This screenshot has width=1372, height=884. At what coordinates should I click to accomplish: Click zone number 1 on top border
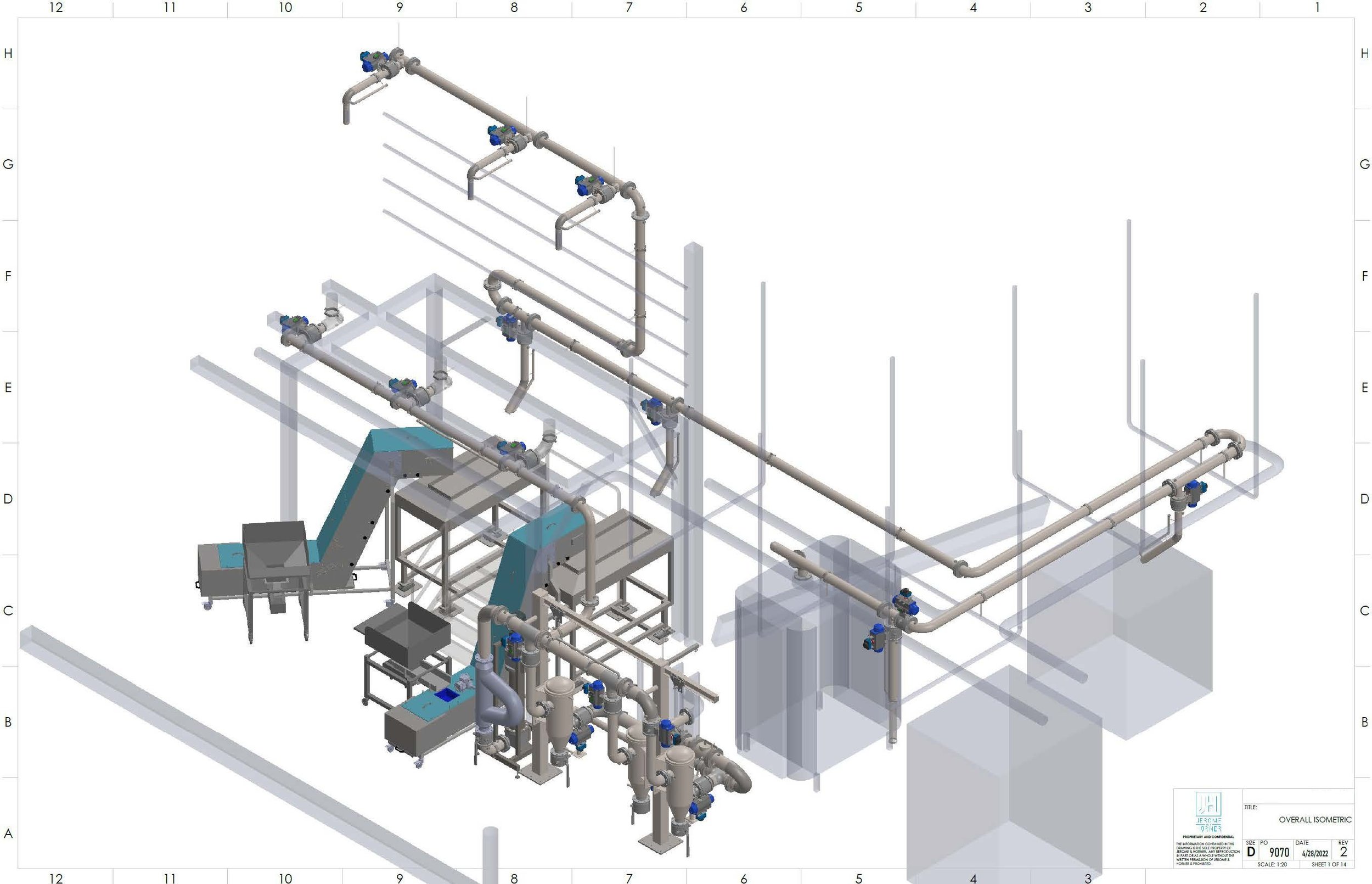click(x=1318, y=8)
